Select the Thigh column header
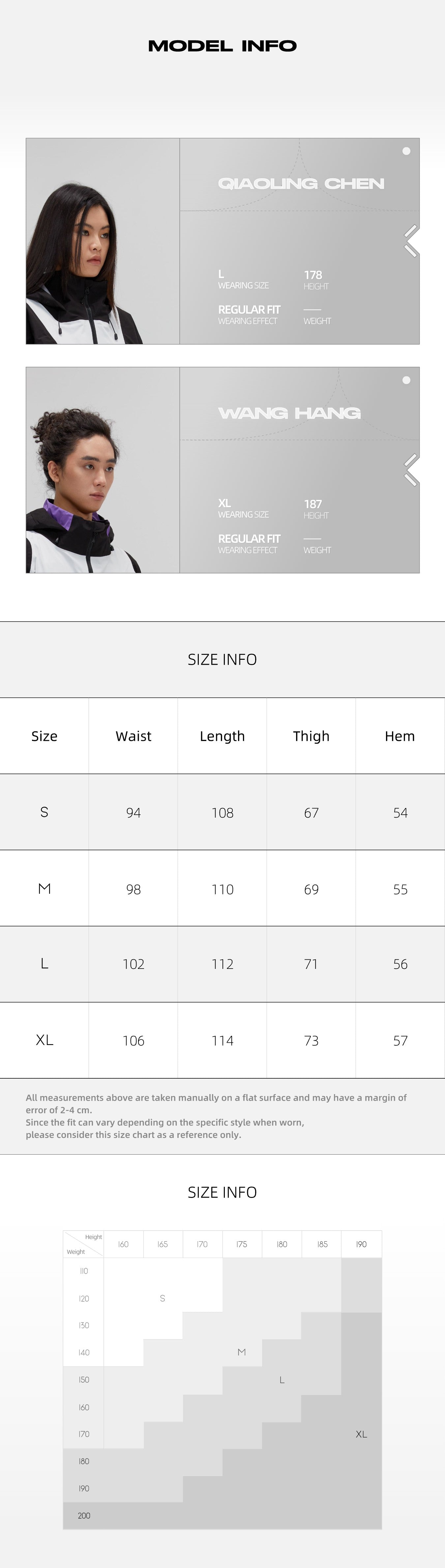445x1568 pixels. pos(311,736)
